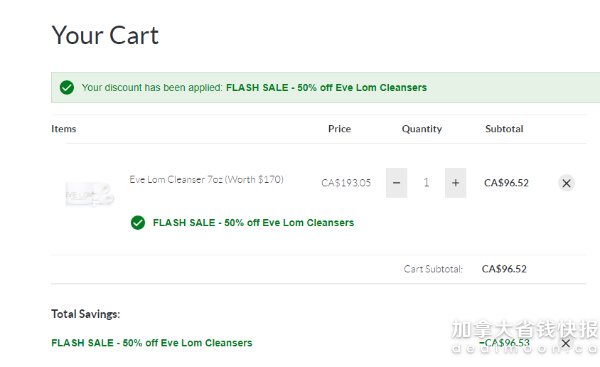
Task: Remove the FLASH SALE discount from Total Savings
Action: click(x=566, y=343)
